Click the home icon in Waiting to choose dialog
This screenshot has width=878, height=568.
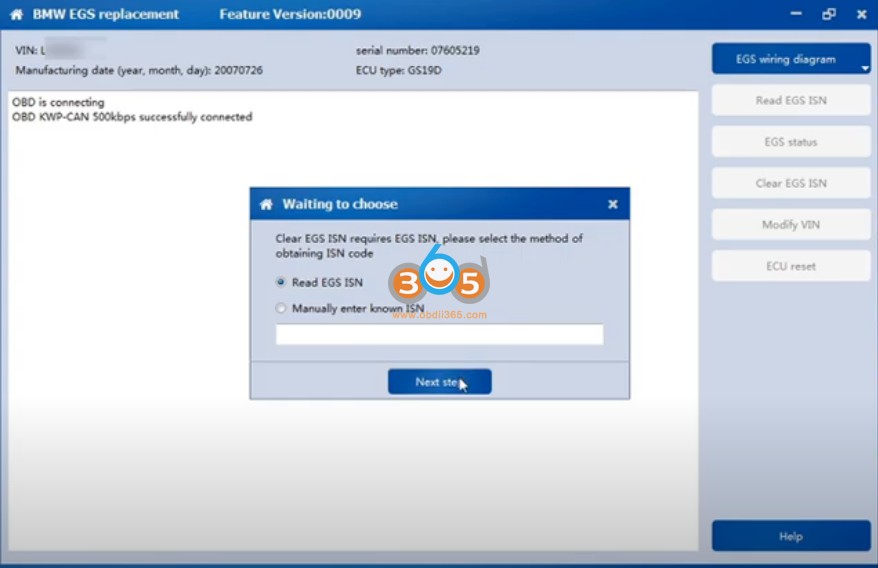pyautogui.click(x=266, y=204)
